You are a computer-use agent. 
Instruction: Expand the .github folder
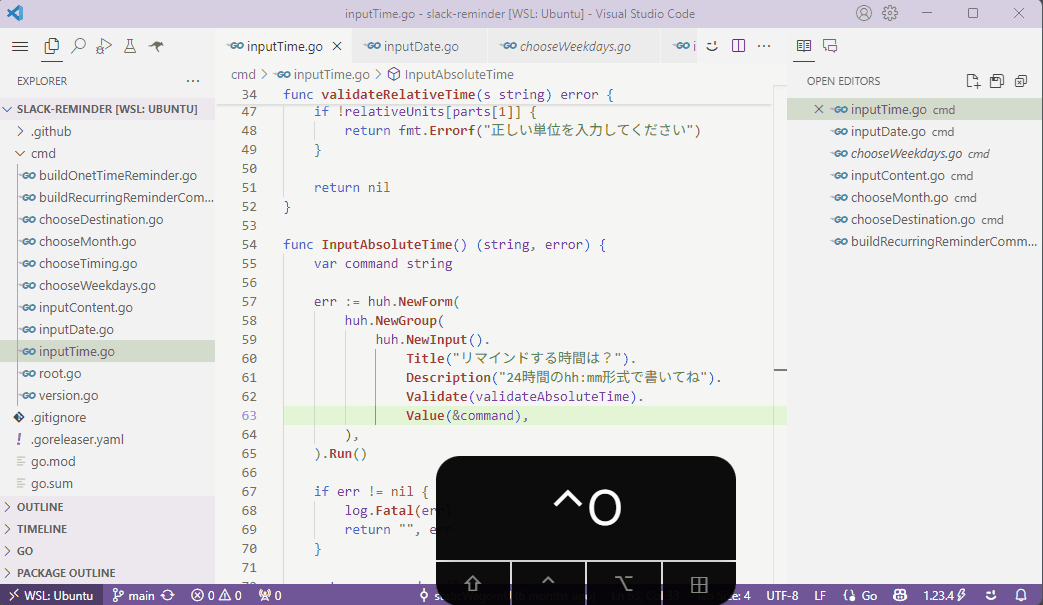click(51, 132)
